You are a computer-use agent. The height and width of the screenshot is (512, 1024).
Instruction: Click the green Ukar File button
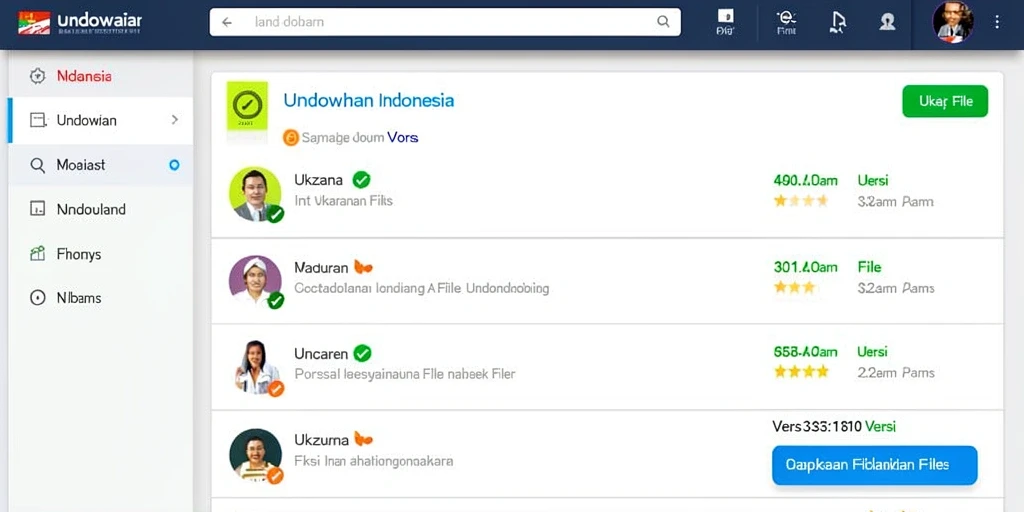coord(945,101)
